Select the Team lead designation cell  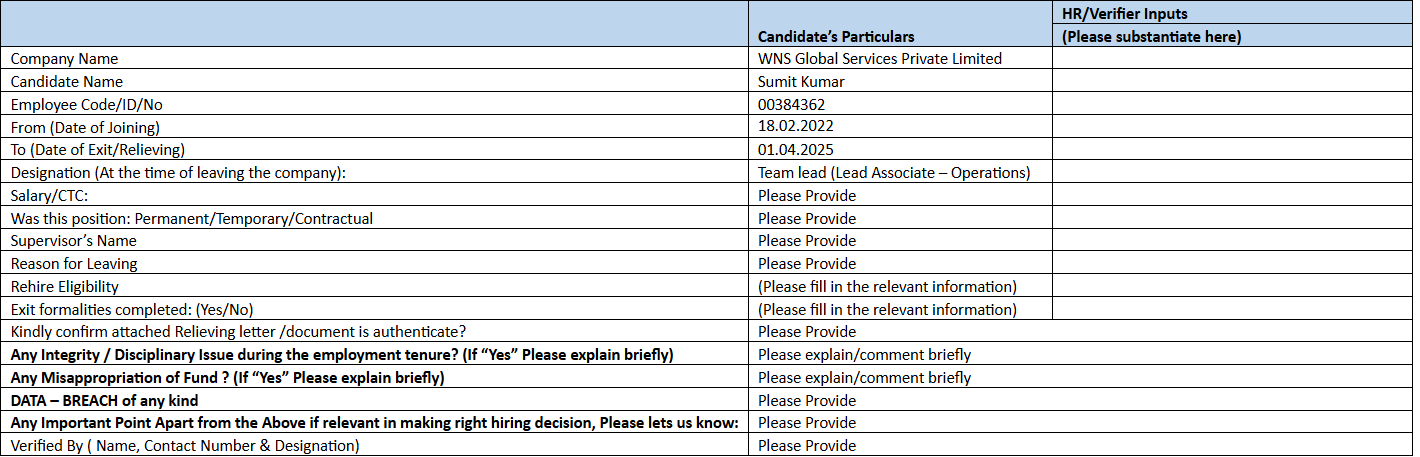(893, 173)
